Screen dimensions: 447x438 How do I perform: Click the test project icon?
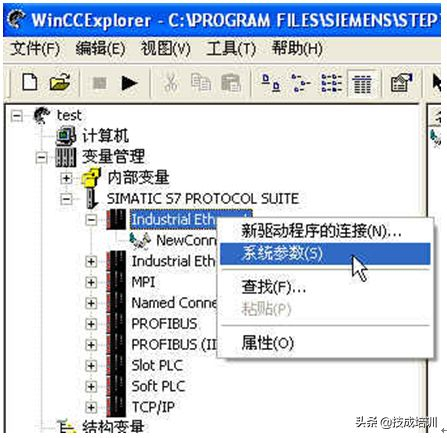tap(42, 116)
